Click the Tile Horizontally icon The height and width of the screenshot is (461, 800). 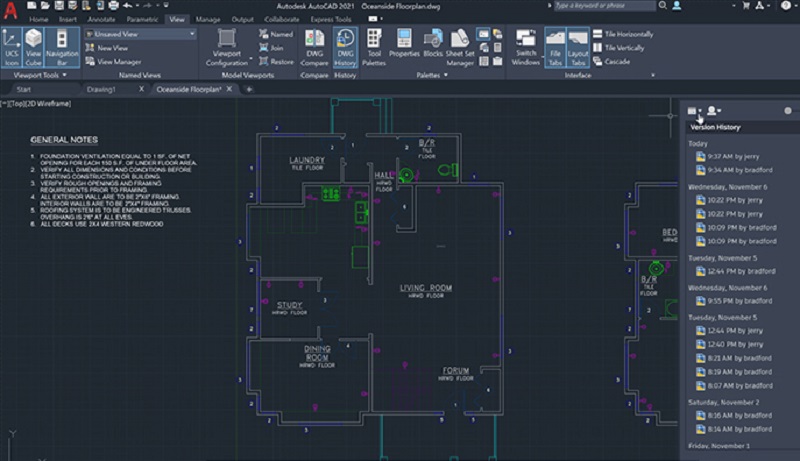tap(597, 34)
